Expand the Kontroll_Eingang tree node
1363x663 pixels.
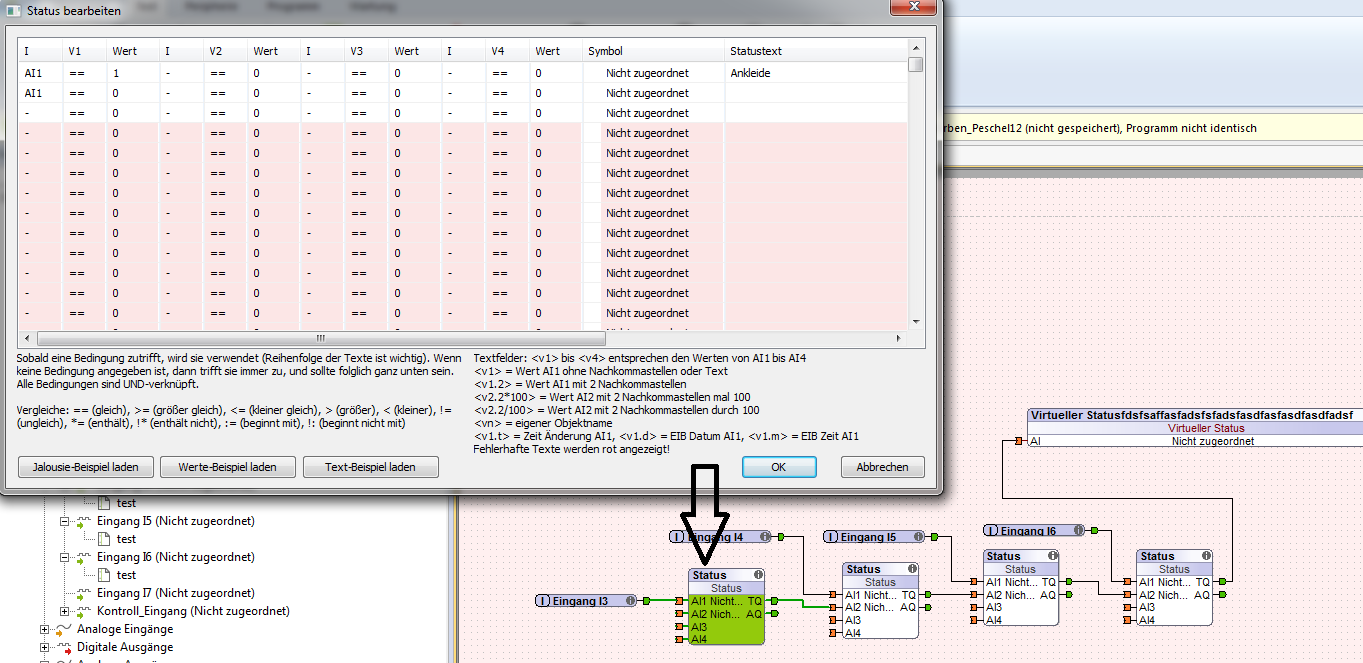coord(64,612)
